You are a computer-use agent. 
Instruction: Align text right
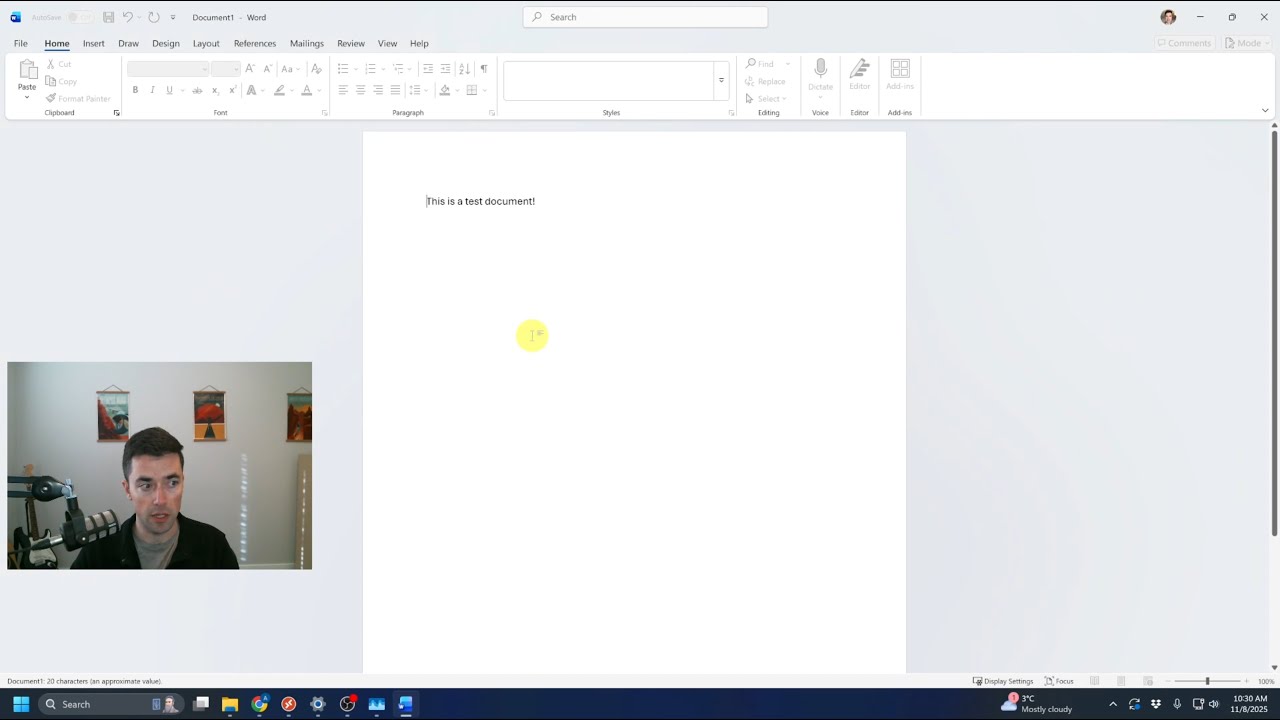point(378,90)
